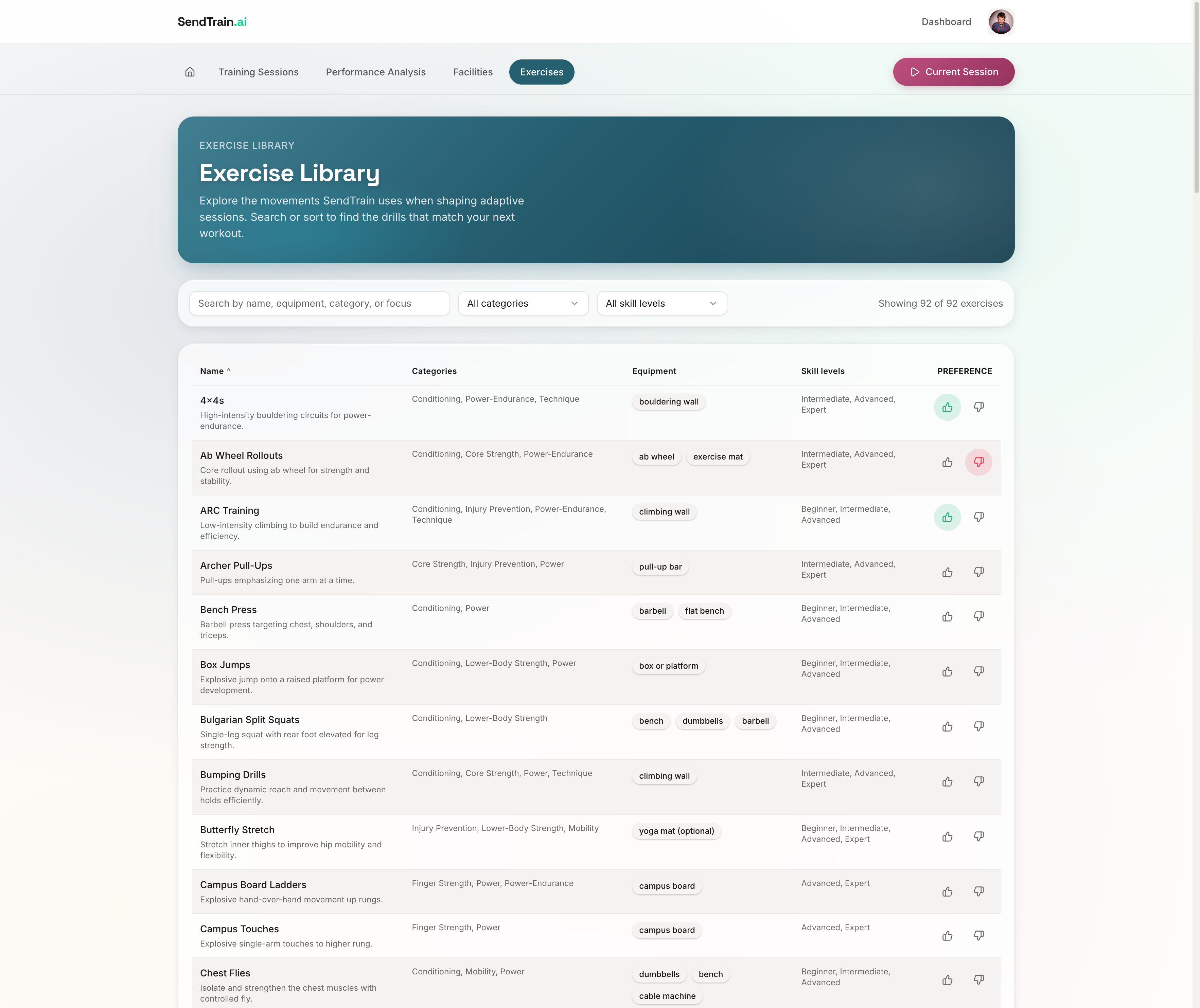Switch to the Training Sessions tab
1200x1008 pixels.
pos(259,72)
